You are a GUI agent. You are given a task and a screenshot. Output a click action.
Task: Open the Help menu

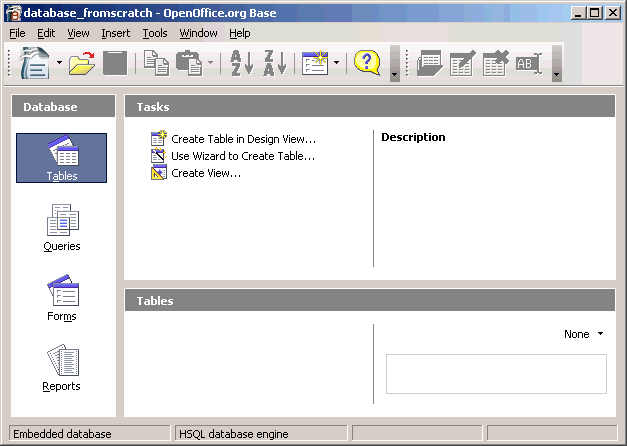tap(240, 33)
